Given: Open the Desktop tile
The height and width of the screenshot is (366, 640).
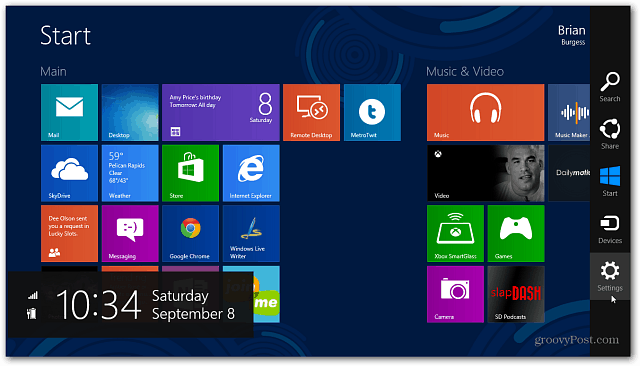Looking at the screenshot, I should point(130,113).
